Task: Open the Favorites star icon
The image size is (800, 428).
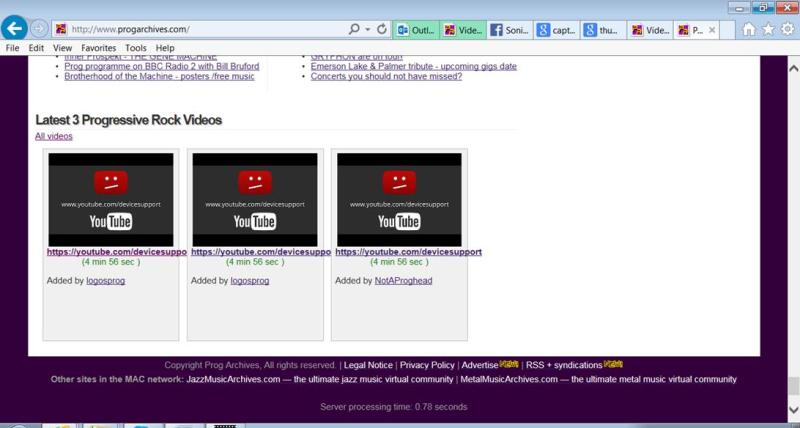Action: tap(768, 30)
